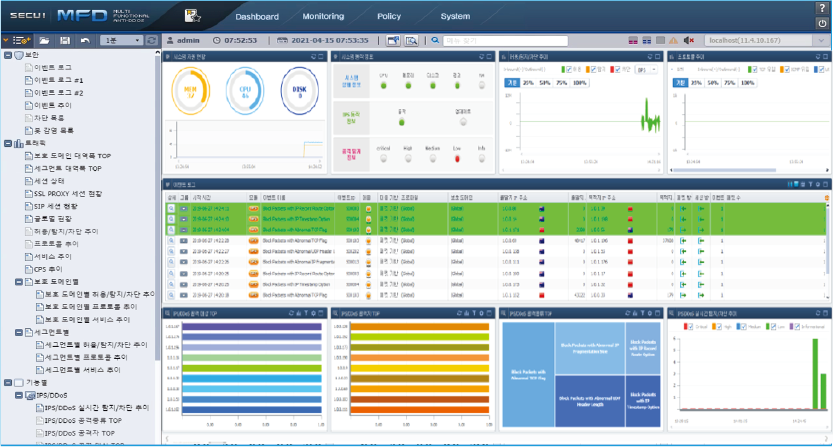Select 이벤트 로그 #1 in the tree

coord(58,80)
